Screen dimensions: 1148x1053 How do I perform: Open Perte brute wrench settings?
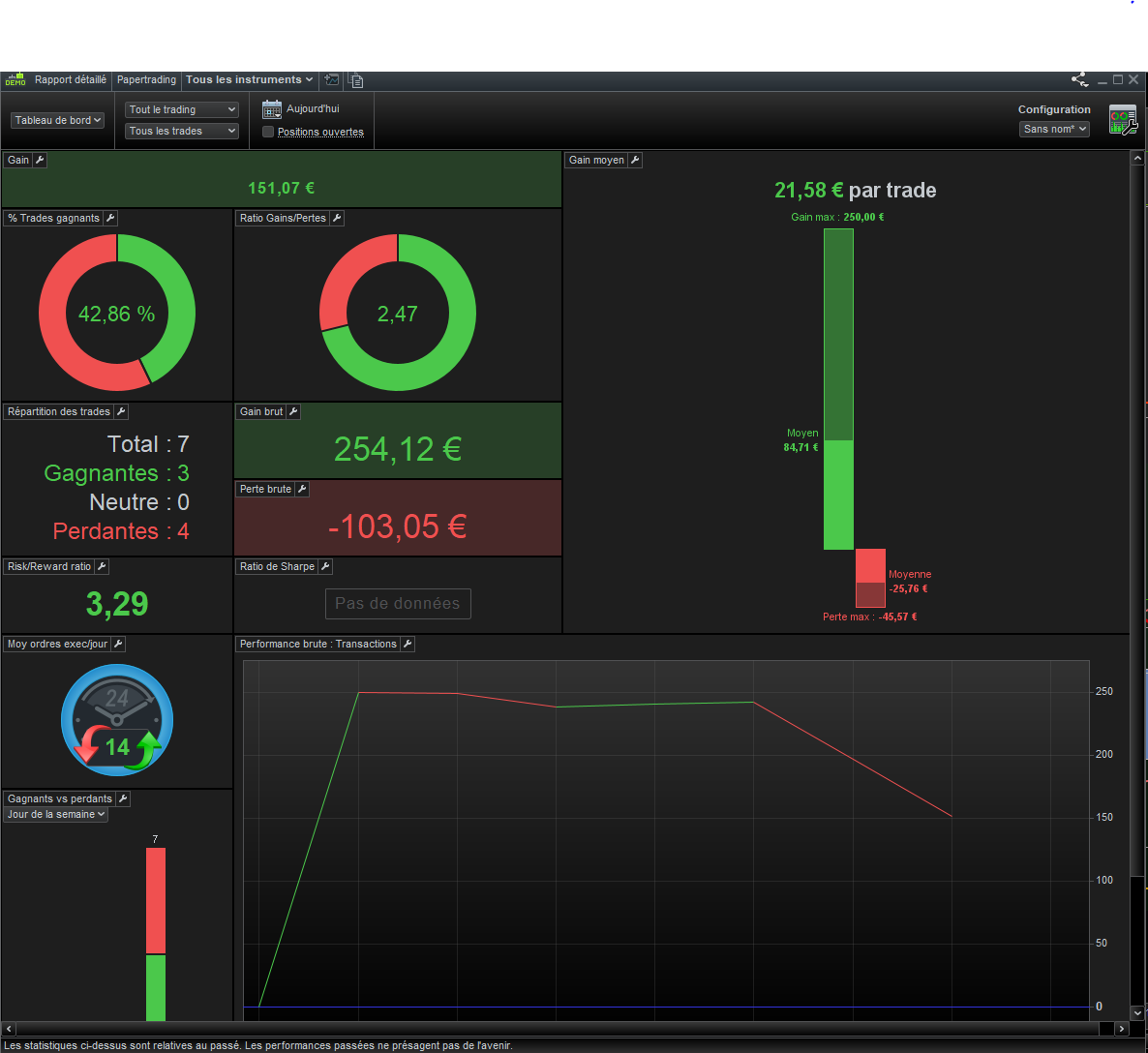302,489
